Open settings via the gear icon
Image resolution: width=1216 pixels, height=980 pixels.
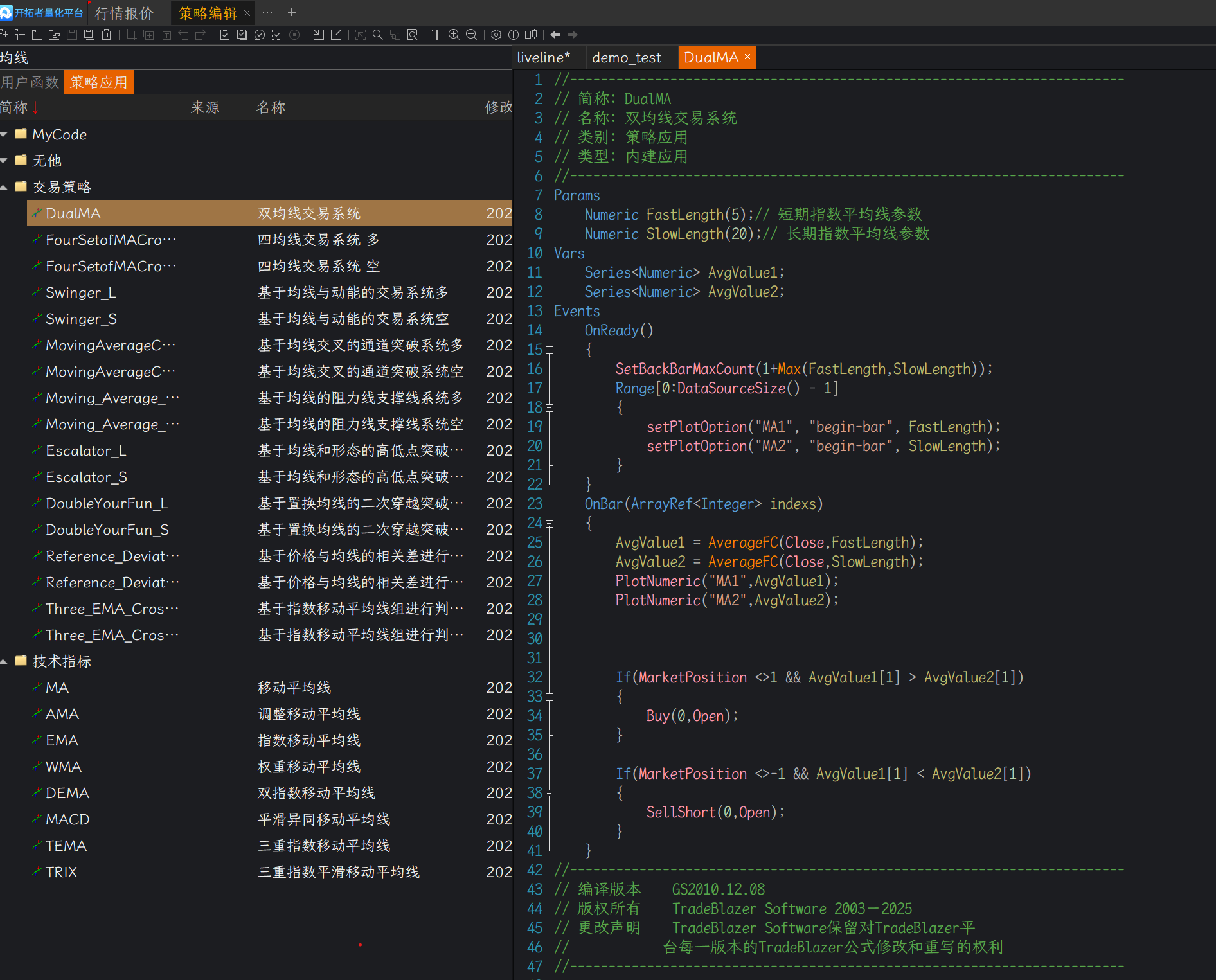(496, 35)
